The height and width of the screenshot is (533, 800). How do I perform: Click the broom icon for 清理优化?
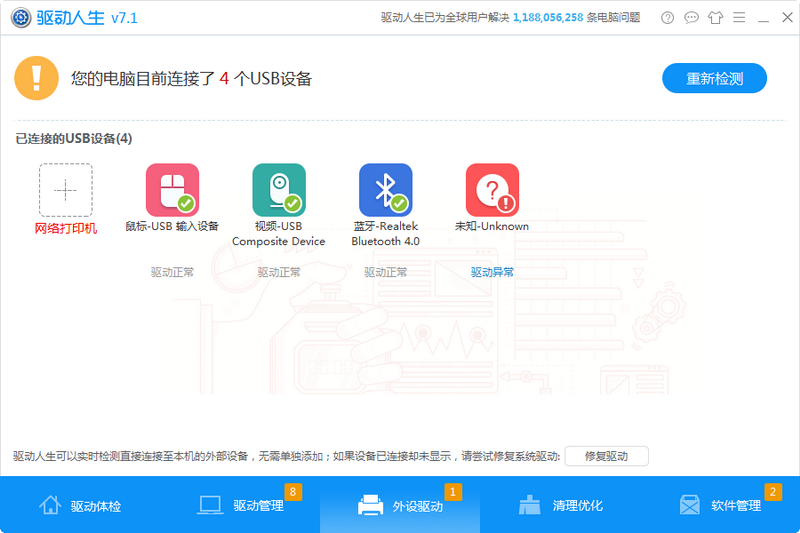click(x=530, y=505)
